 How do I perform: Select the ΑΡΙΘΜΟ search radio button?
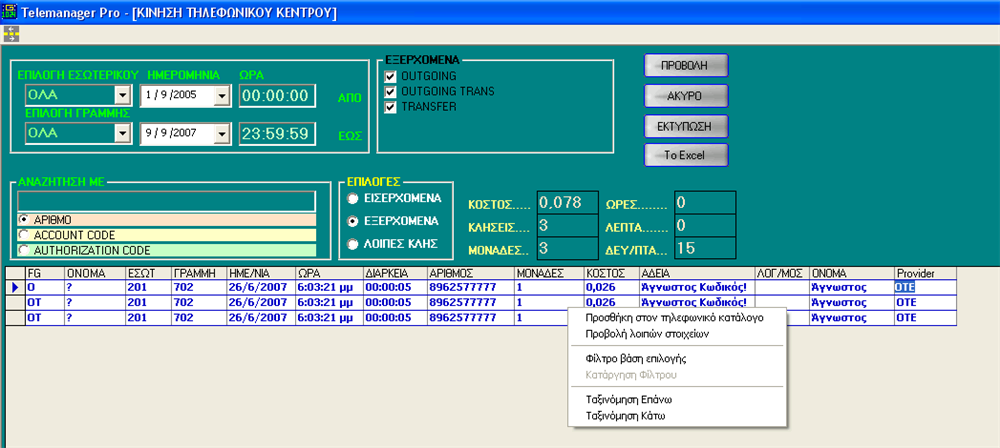pyautogui.click(x=26, y=220)
